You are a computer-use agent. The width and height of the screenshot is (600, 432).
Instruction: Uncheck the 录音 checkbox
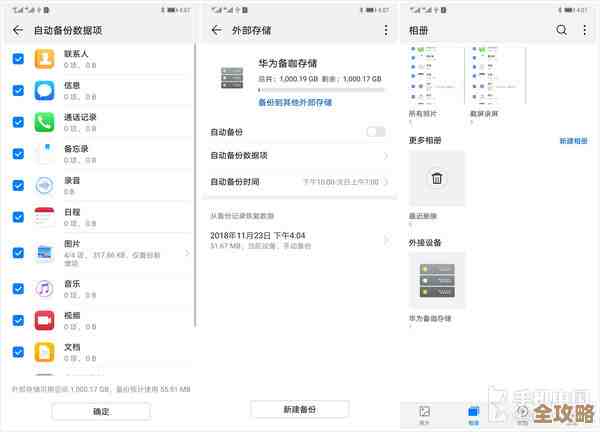[x=18, y=186]
